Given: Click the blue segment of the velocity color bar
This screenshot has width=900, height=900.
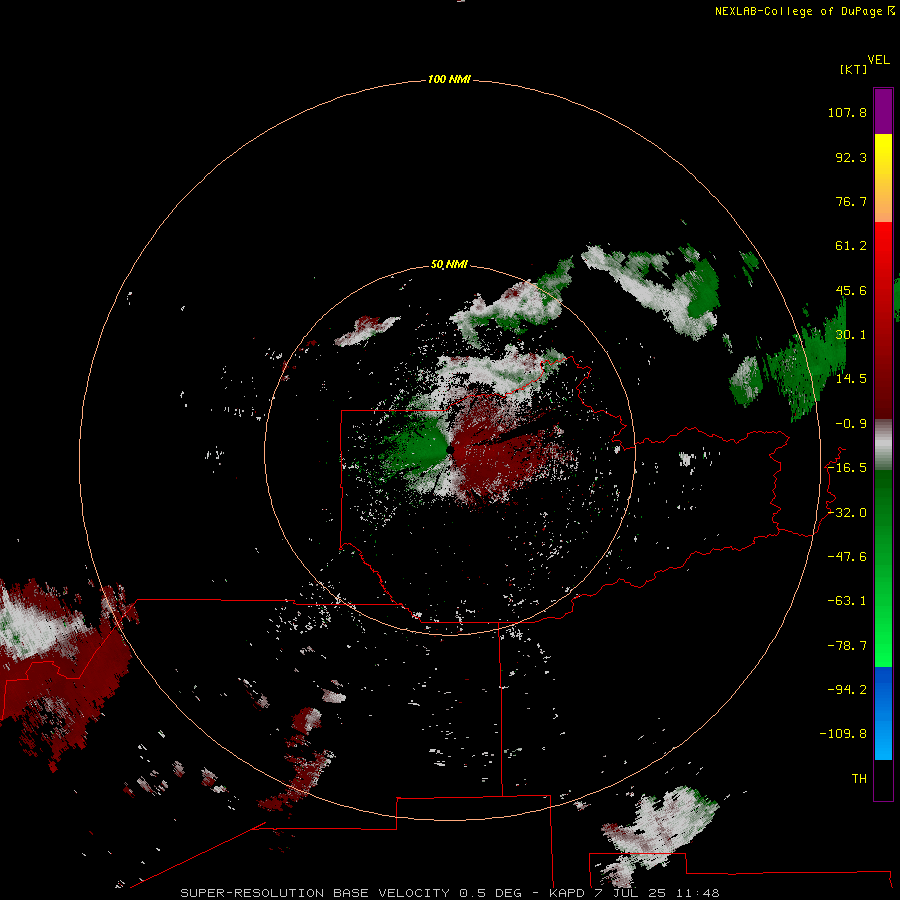Looking at the screenshot, I should click(883, 713).
